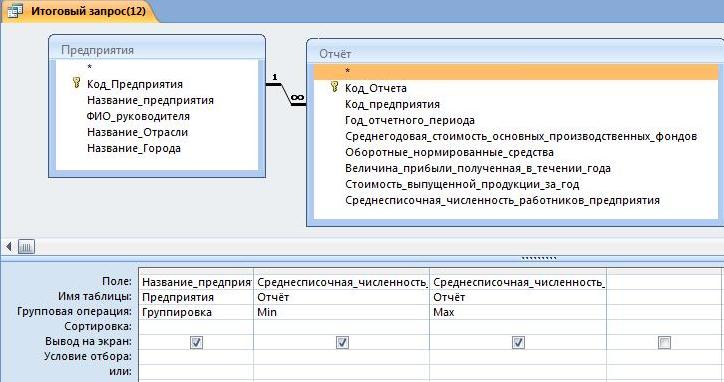Select the field Код_предприятия in the Отчёт table
724x382 pixels.
coord(392,104)
